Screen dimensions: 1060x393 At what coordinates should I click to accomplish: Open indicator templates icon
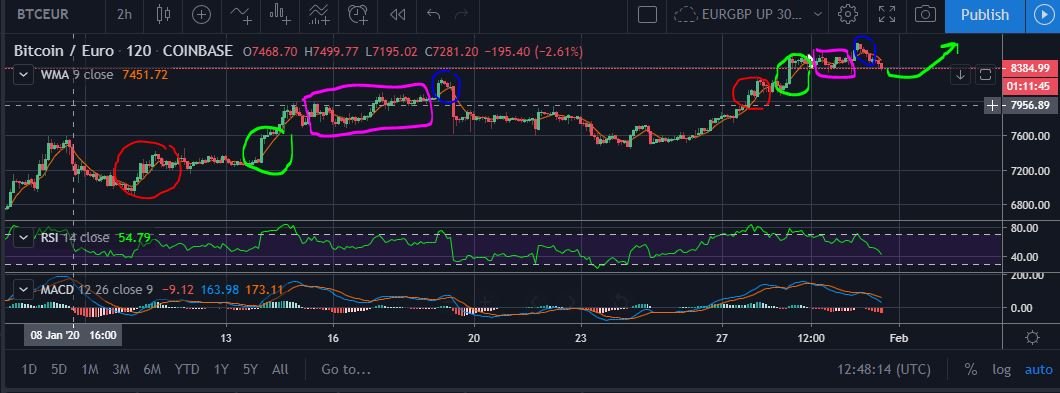point(319,14)
